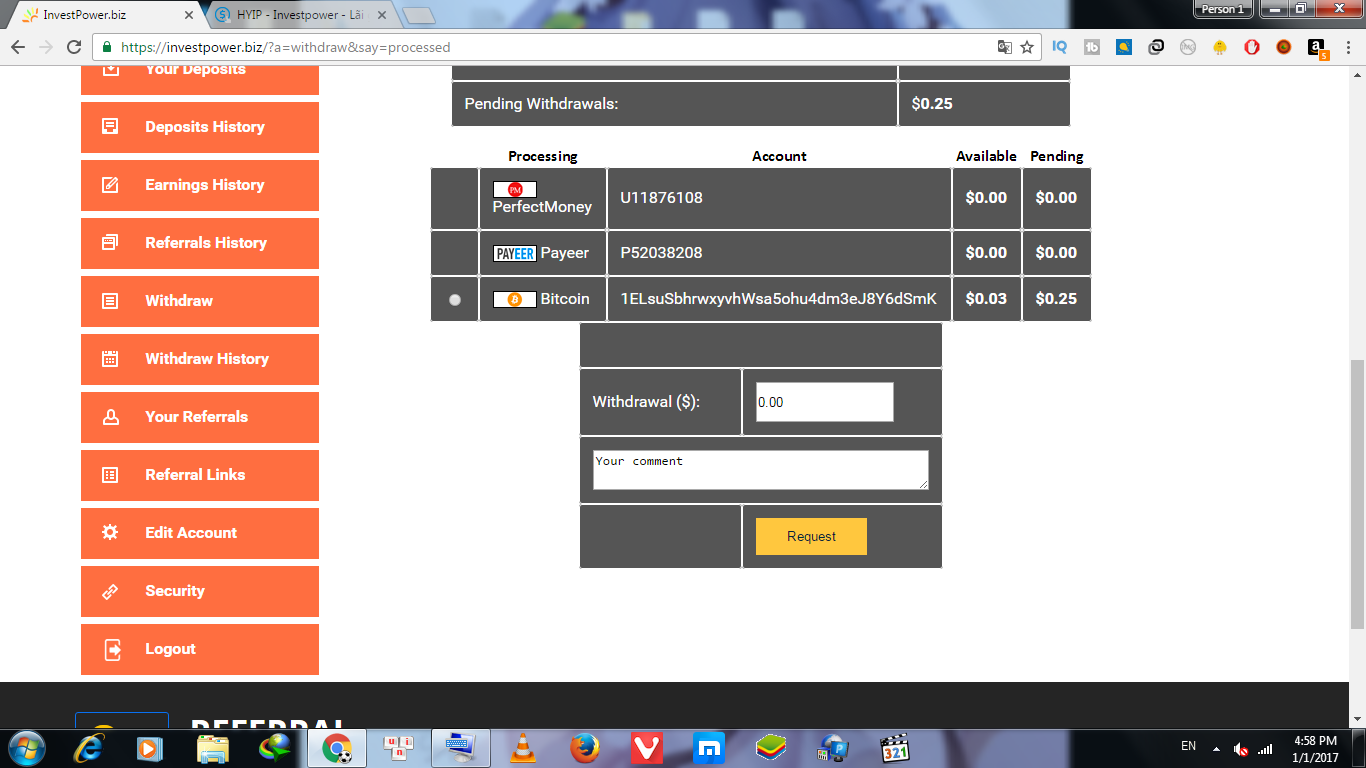Go back to the previous page
The image size is (1366, 768).
pos(18,47)
